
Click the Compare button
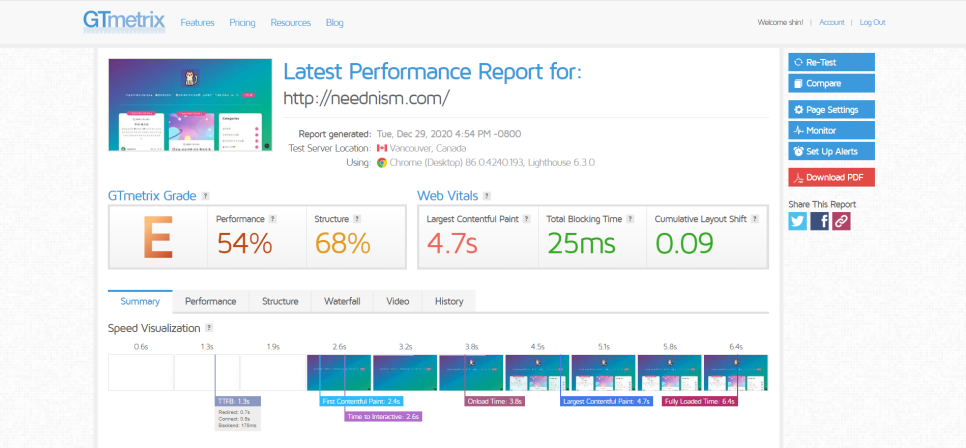click(x=831, y=83)
